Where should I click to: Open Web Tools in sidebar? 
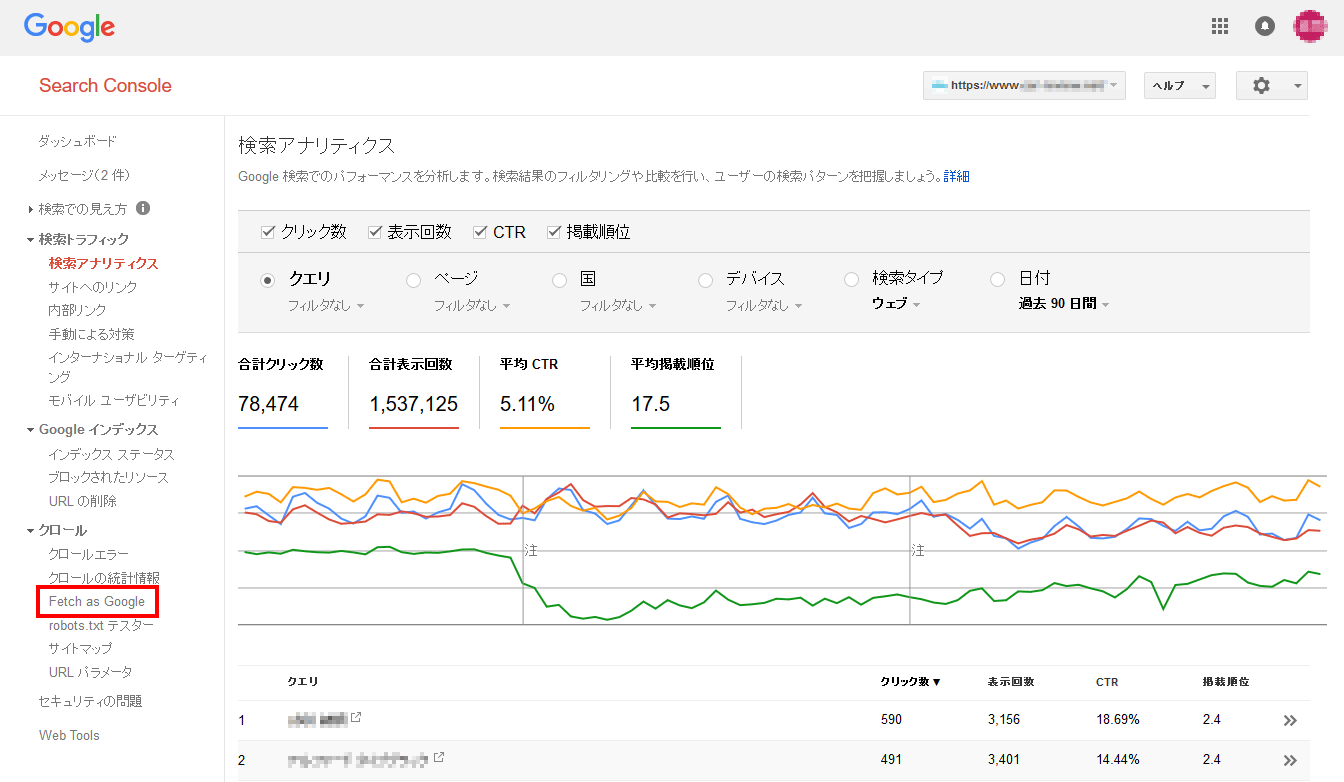[x=69, y=735]
